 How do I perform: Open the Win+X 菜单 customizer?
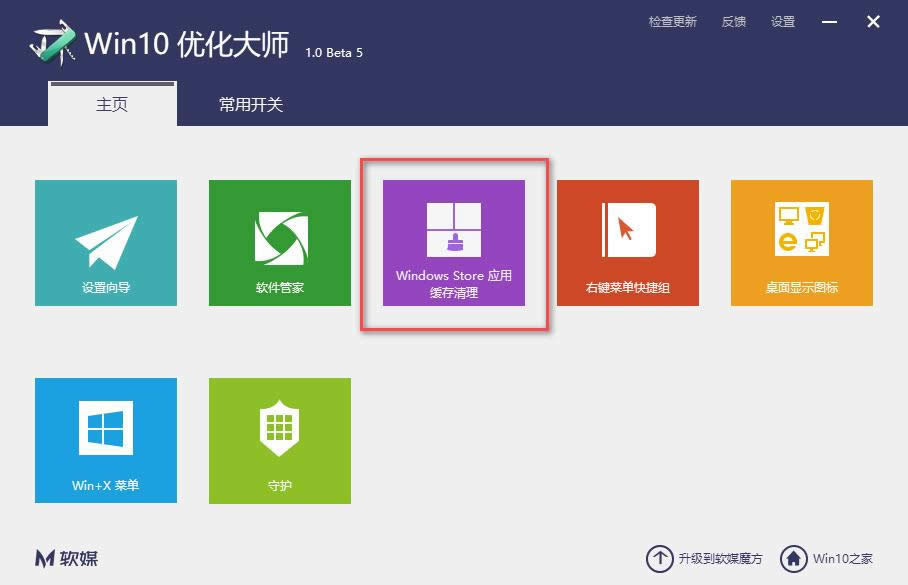106,440
